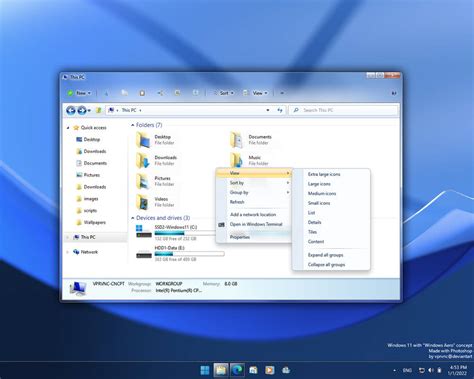Click the Forward arrow button
This screenshot has height=379, width=474.
coord(82,110)
